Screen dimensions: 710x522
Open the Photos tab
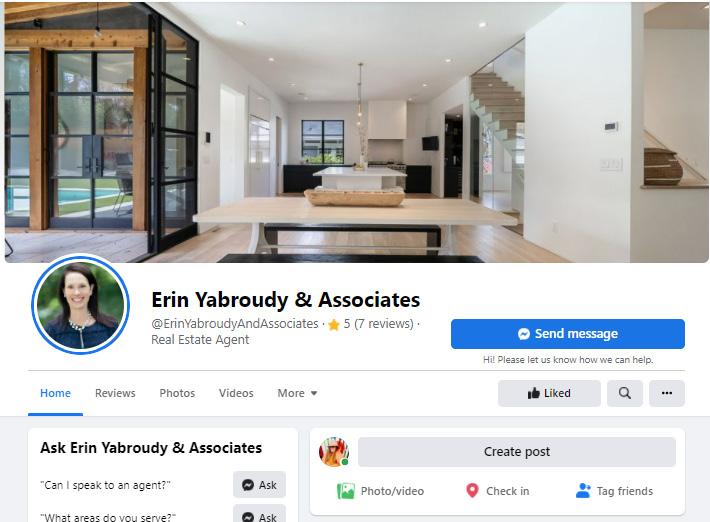pyautogui.click(x=177, y=393)
